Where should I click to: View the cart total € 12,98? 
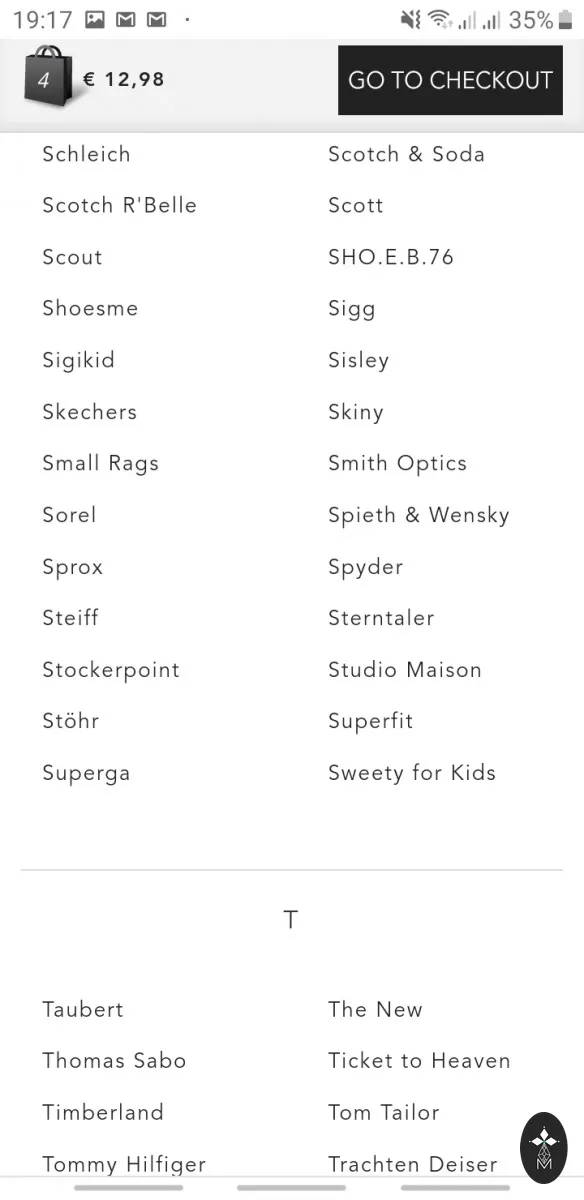(x=123, y=79)
